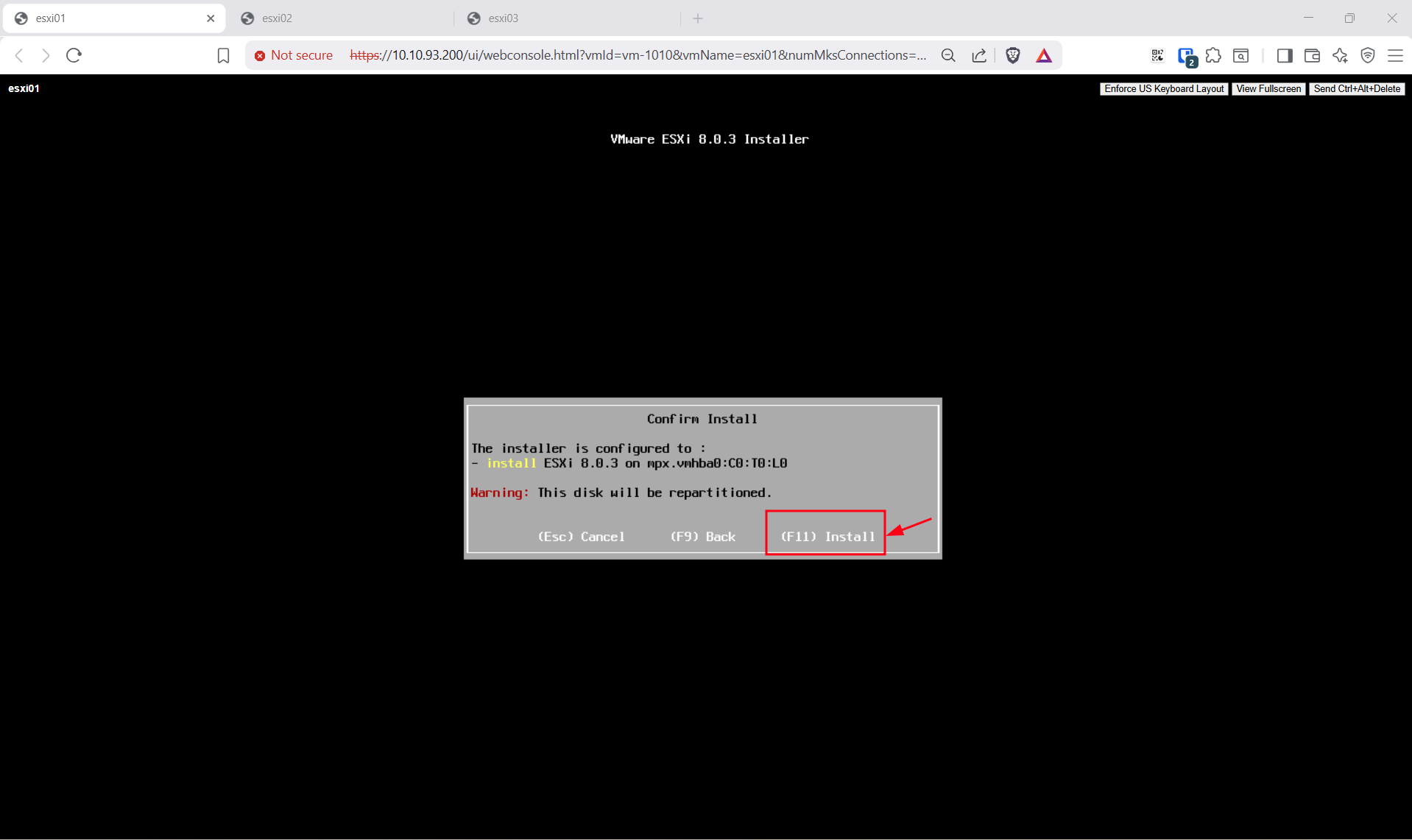Open the extension with the 2 badge
The height and width of the screenshot is (840, 1412).
tap(1186, 56)
